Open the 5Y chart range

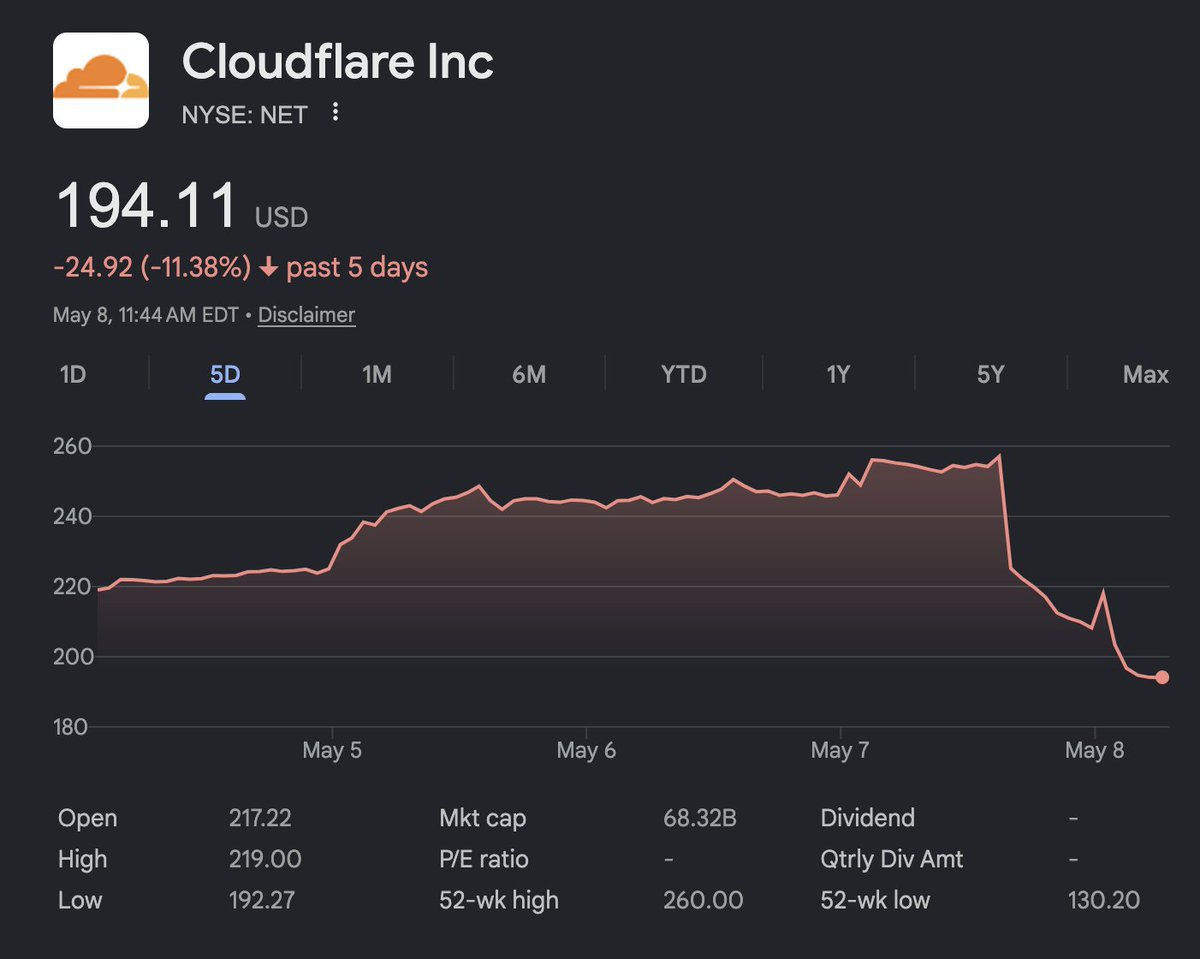click(990, 375)
